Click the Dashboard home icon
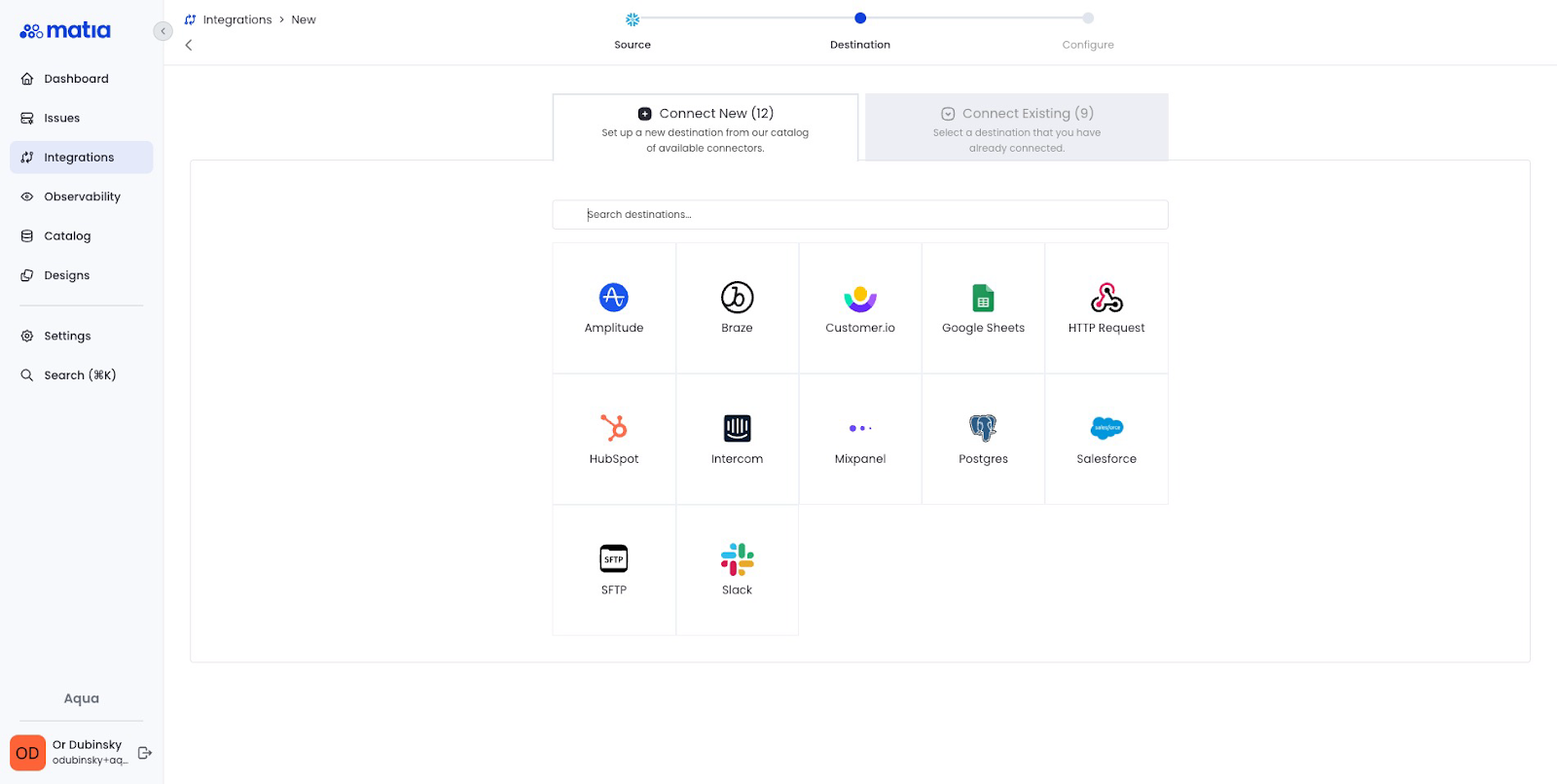 click(27, 79)
